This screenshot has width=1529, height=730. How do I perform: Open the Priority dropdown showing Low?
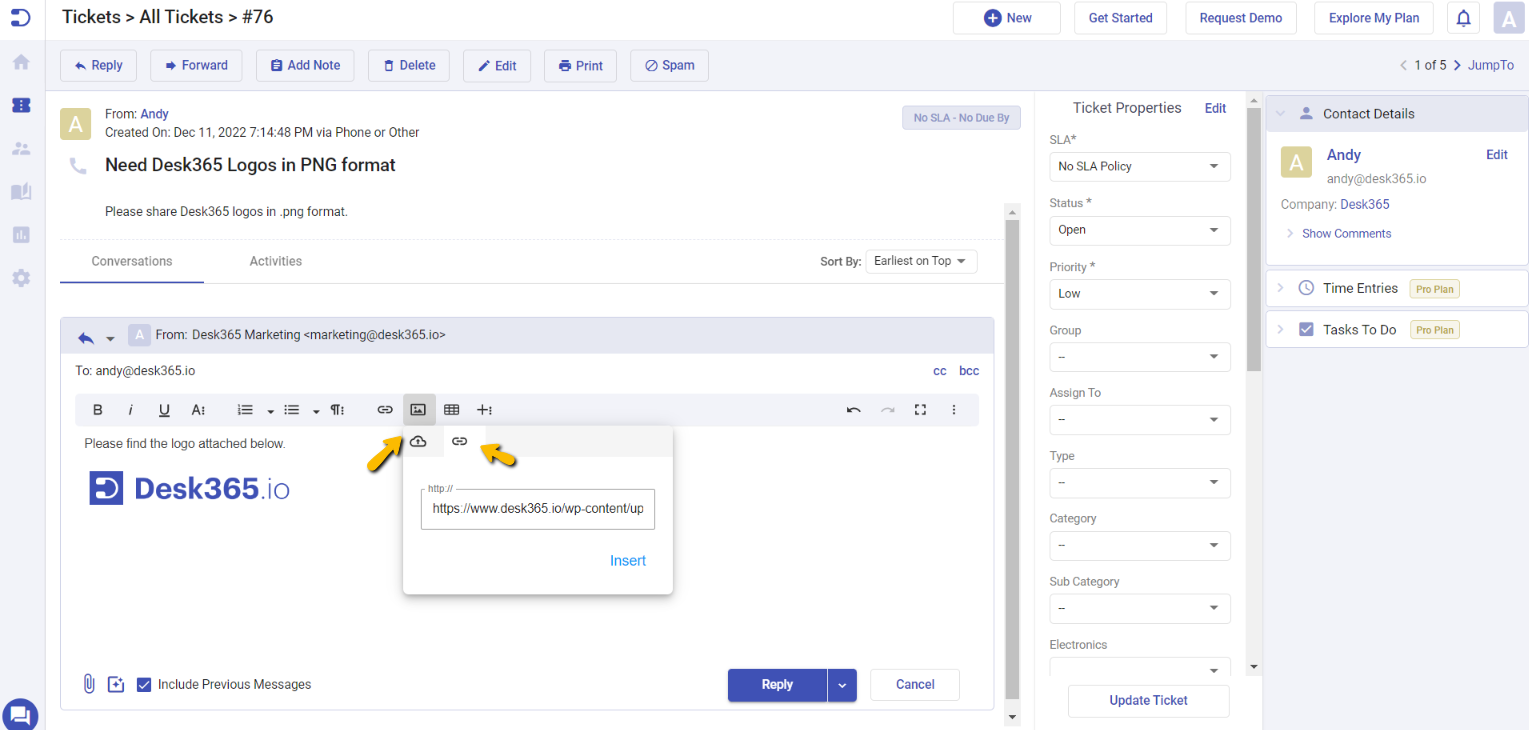pos(1140,294)
